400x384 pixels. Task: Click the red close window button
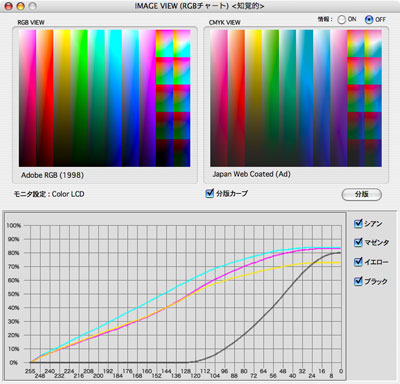(x=9, y=6)
